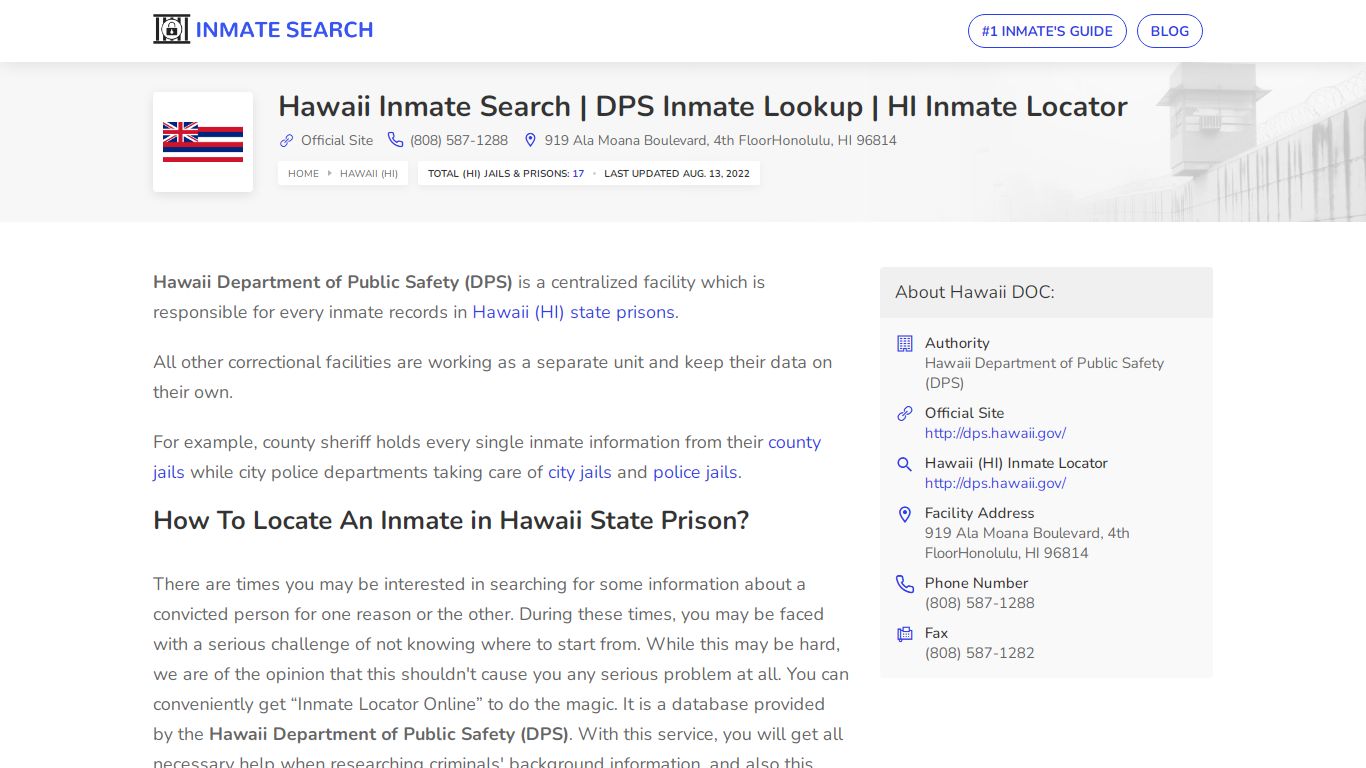Click bold Hawaii Department of Public Safety (DPS) intro text
Screen dimensions: 1366x768
point(333,282)
